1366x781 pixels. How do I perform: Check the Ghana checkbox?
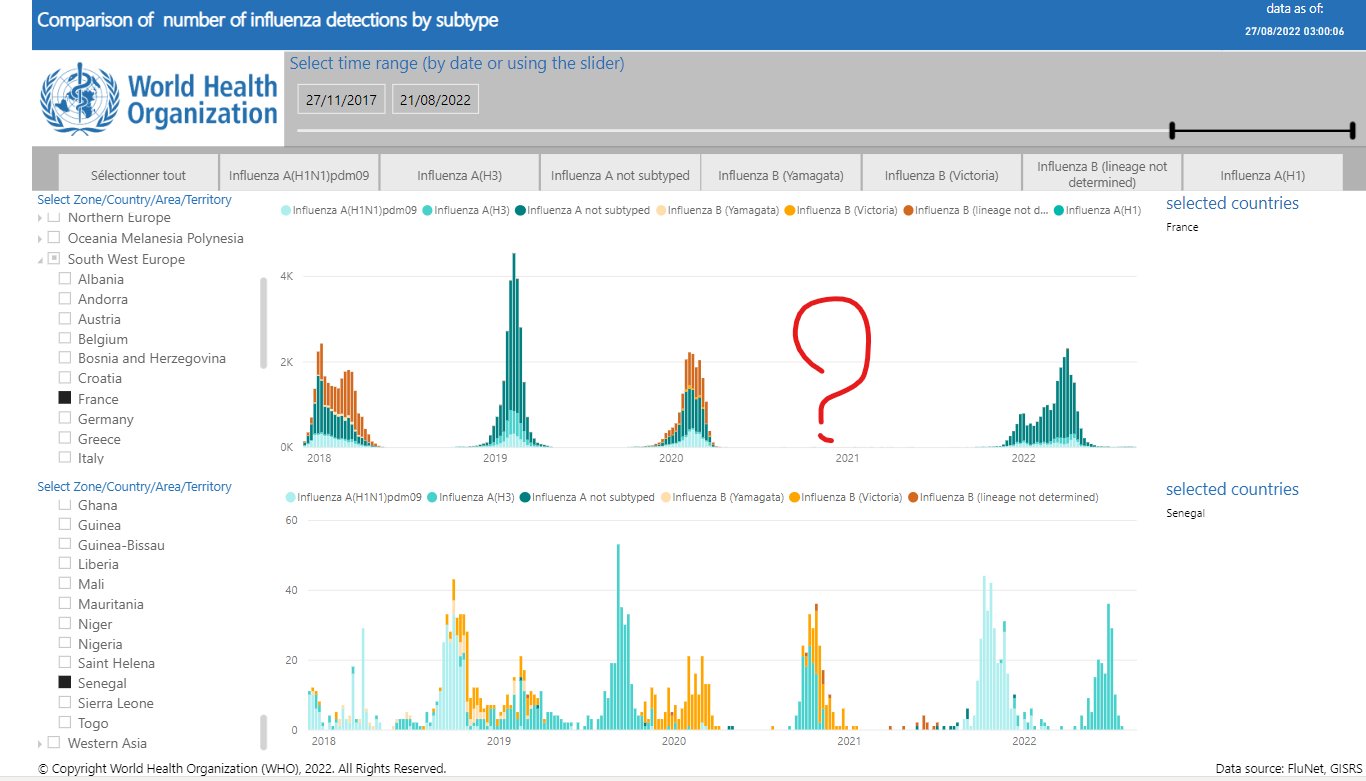click(x=65, y=505)
